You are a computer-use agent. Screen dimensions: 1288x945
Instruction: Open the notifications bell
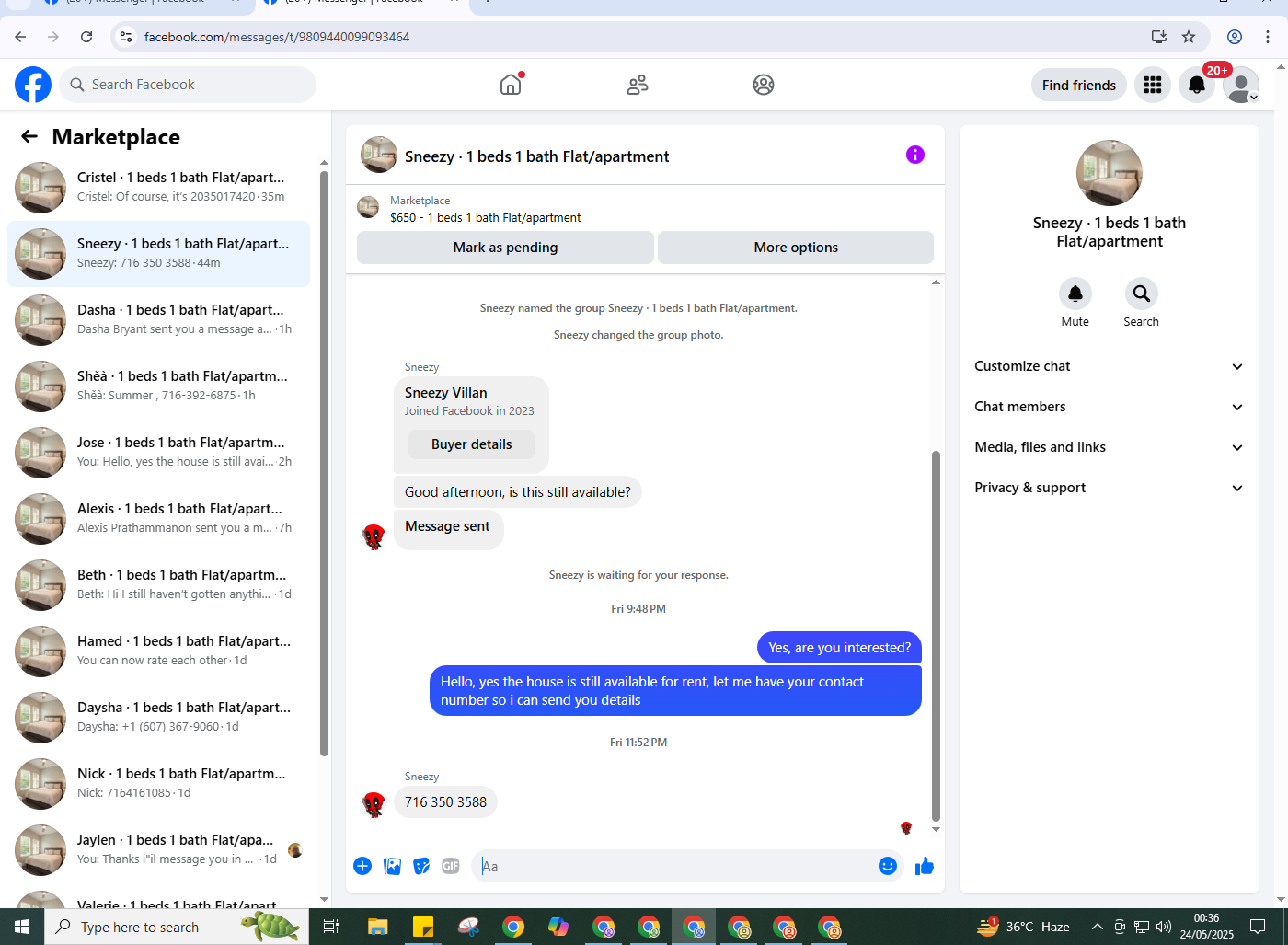coord(1197,85)
